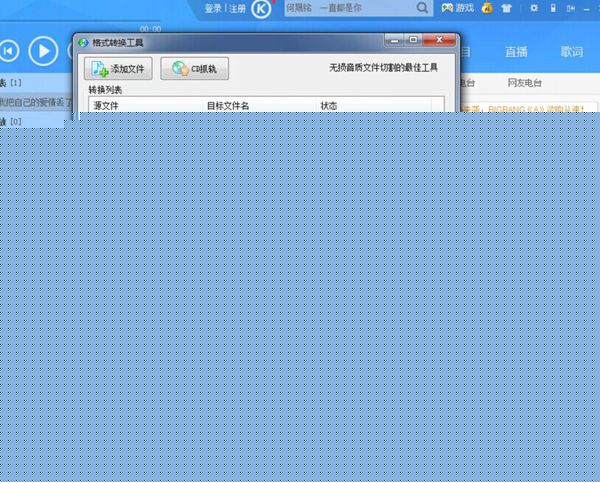Maximize the 格式转换工具 dialog
The width and height of the screenshot is (600, 482).
pos(413,40)
